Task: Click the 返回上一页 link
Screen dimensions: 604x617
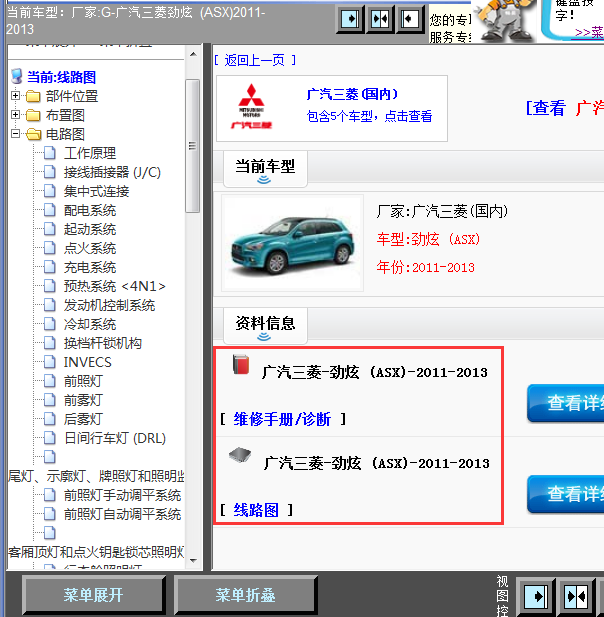Action: [x=255, y=60]
